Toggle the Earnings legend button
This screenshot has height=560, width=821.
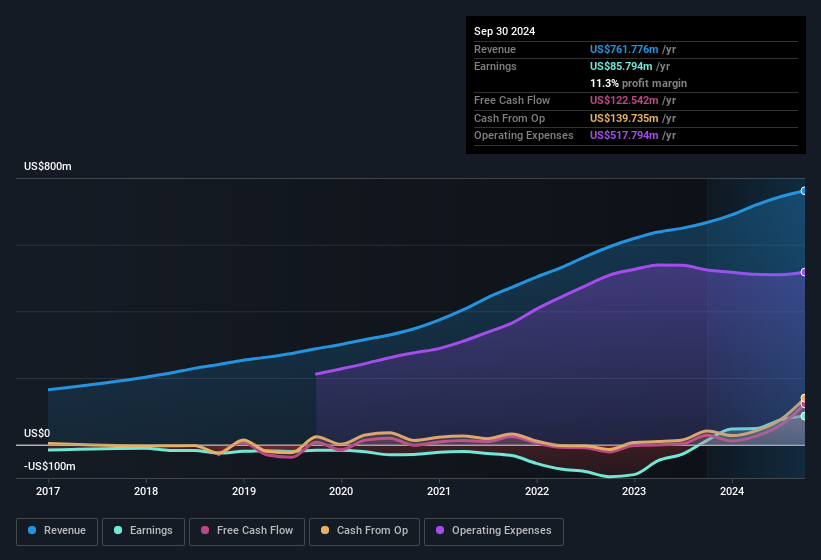(143, 531)
